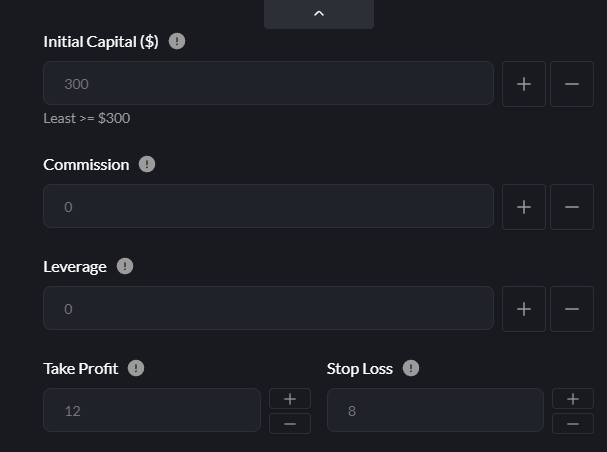The height and width of the screenshot is (452, 607).
Task: Click the Take Profit info icon
Action: [x=136, y=368]
